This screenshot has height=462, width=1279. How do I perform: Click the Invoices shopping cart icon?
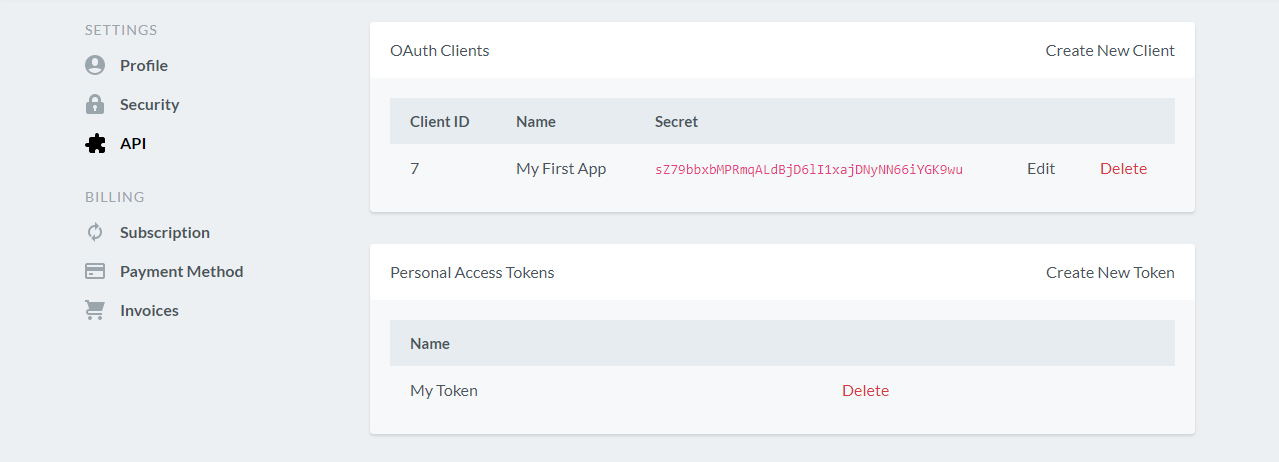(95, 311)
